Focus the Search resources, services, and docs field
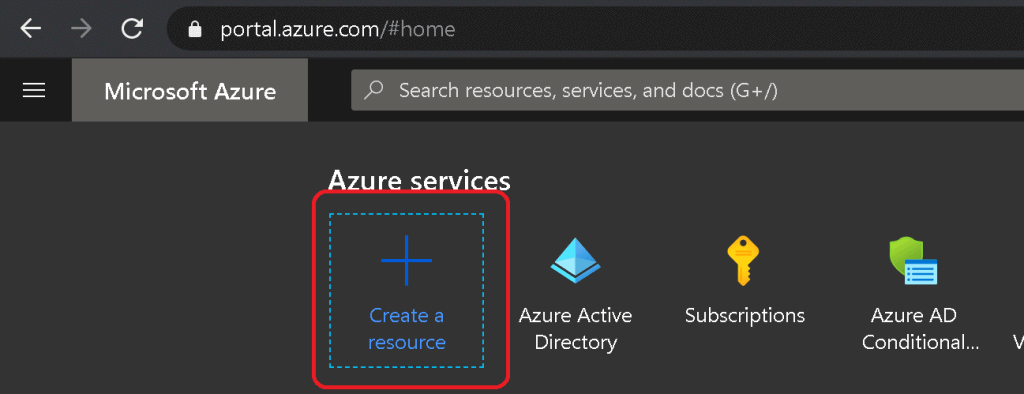This screenshot has width=1024, height=394. tap(688, 90)
